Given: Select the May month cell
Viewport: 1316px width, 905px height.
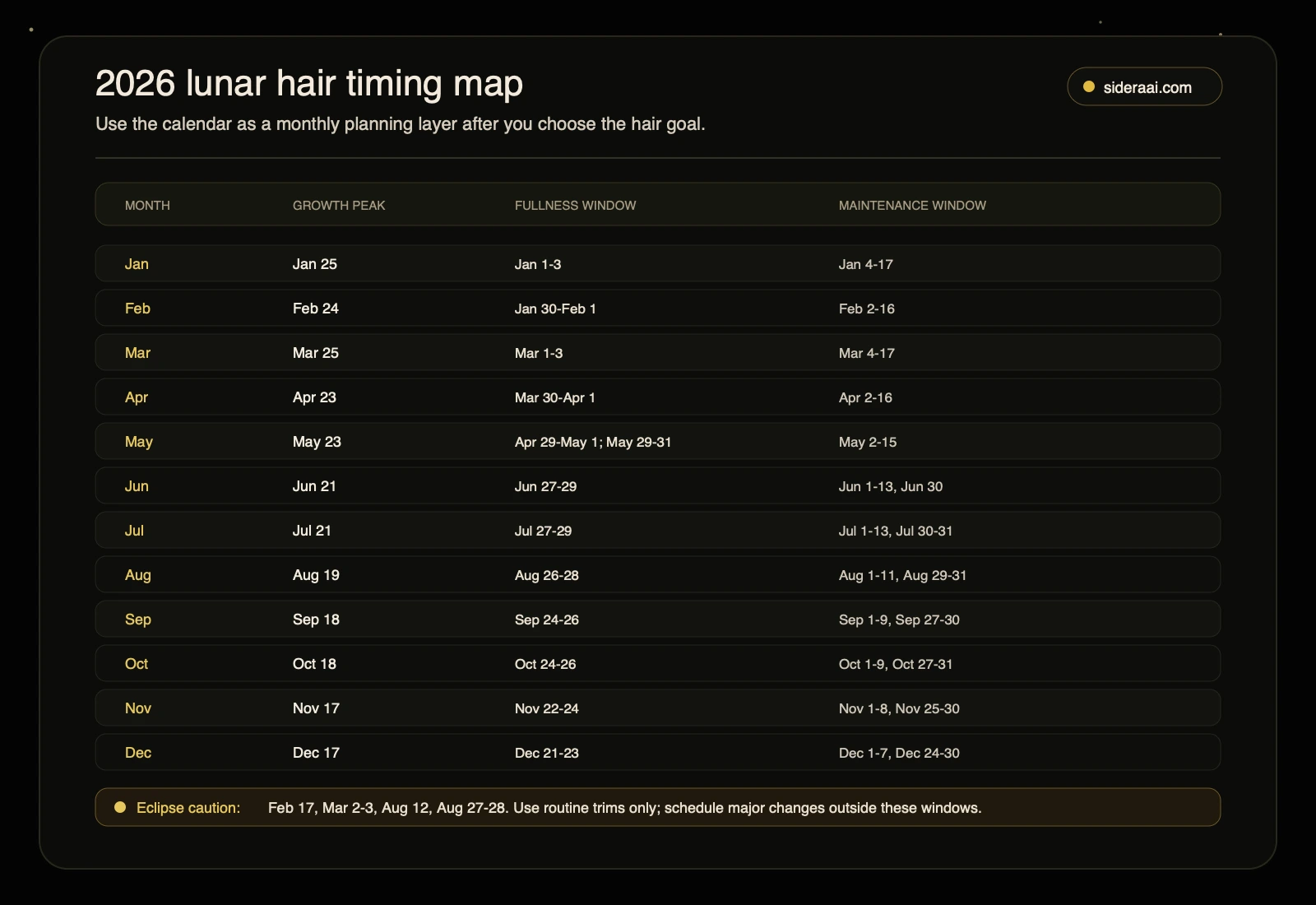Looking at the screenshot, I should [x=139, y=442].
